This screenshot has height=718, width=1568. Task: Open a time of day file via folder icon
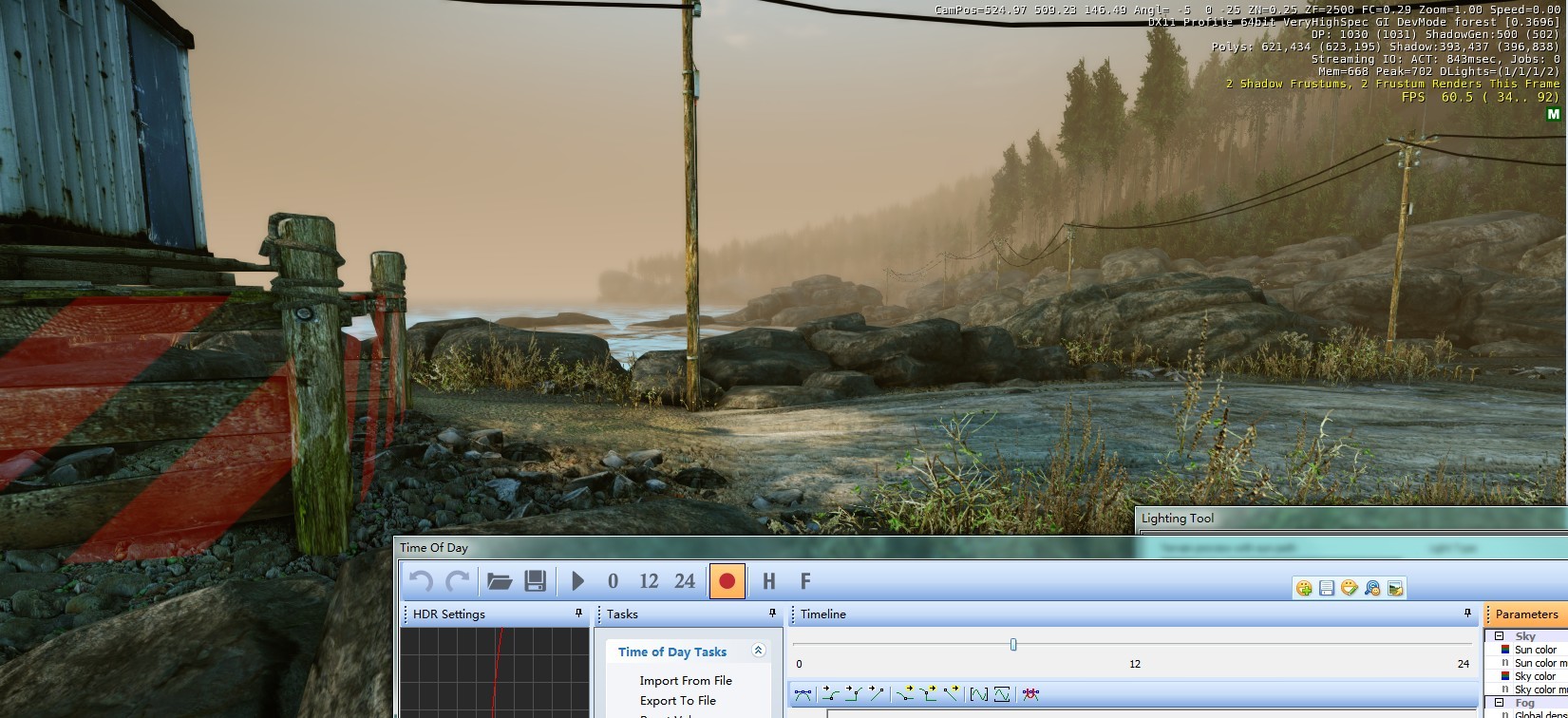pos(500,580)
